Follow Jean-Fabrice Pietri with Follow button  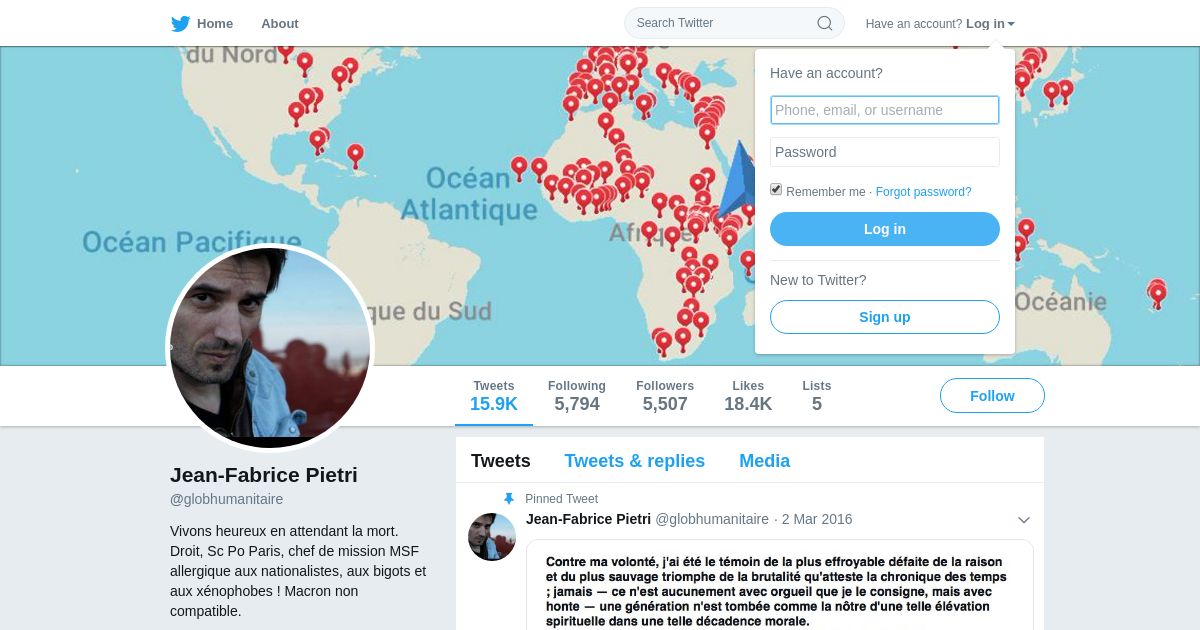[992, 396]
